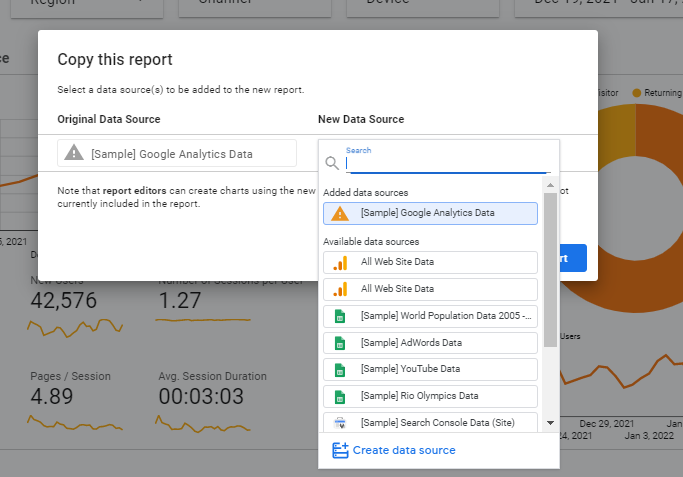683x477 pixels.
Task: Select added [Sample] Google Analytics Data source
Action: pyautogui.click(x=430, y=213)
